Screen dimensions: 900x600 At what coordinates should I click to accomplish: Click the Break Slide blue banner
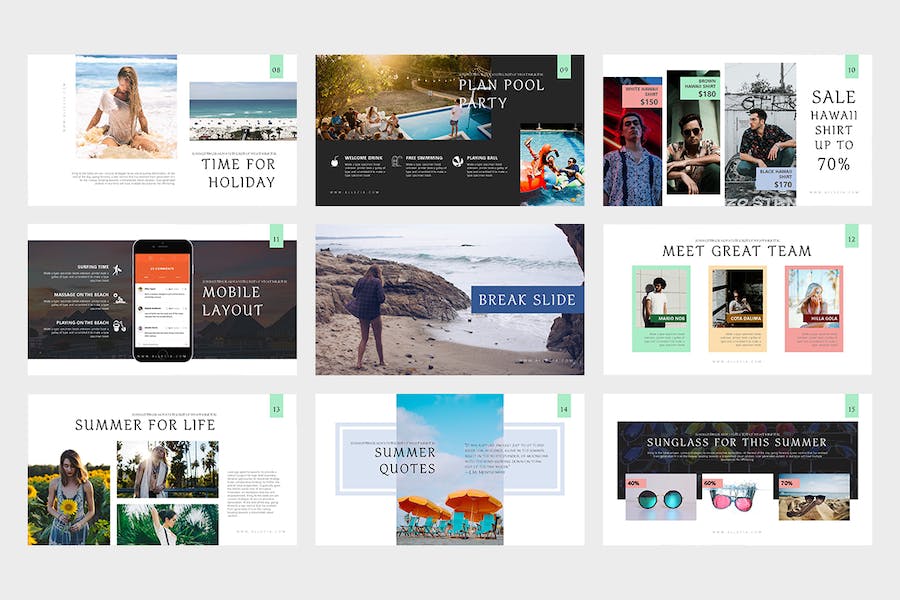pos(527,299)
